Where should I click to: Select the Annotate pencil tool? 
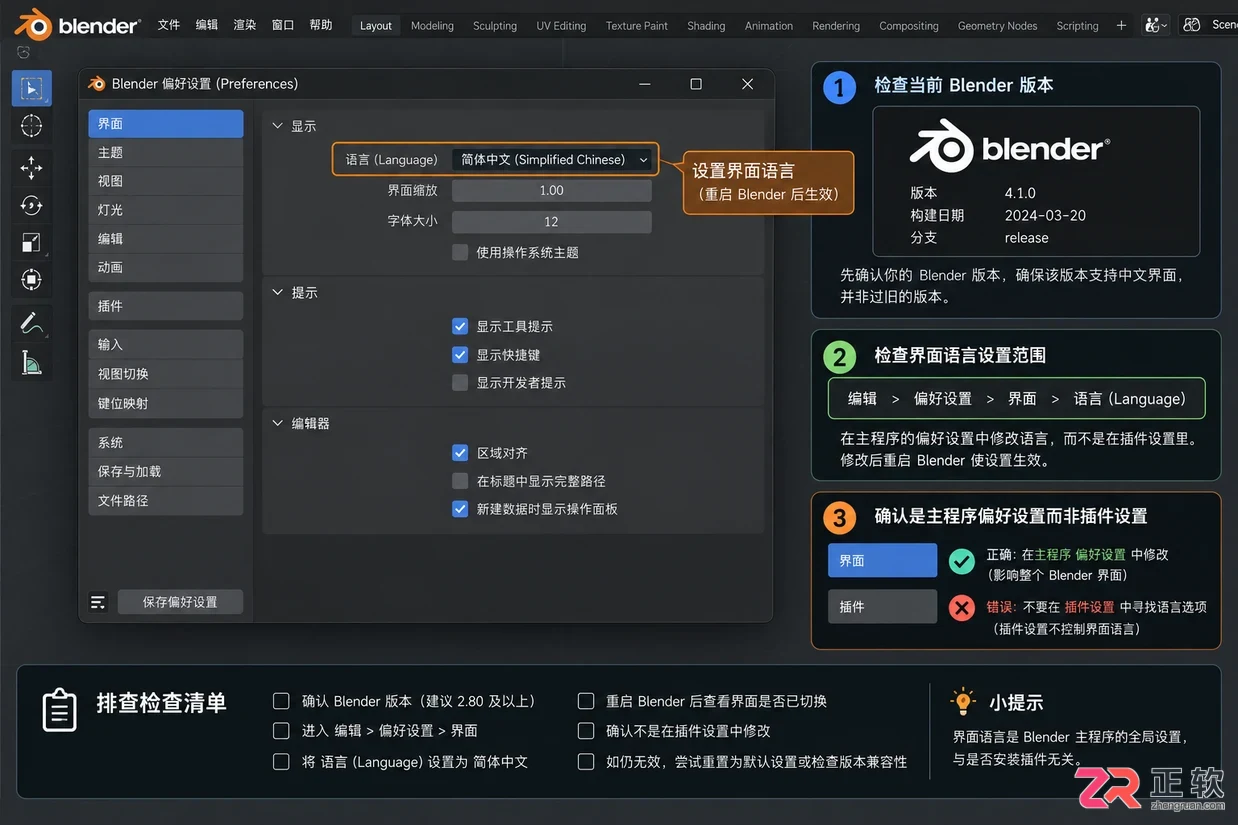31,323
